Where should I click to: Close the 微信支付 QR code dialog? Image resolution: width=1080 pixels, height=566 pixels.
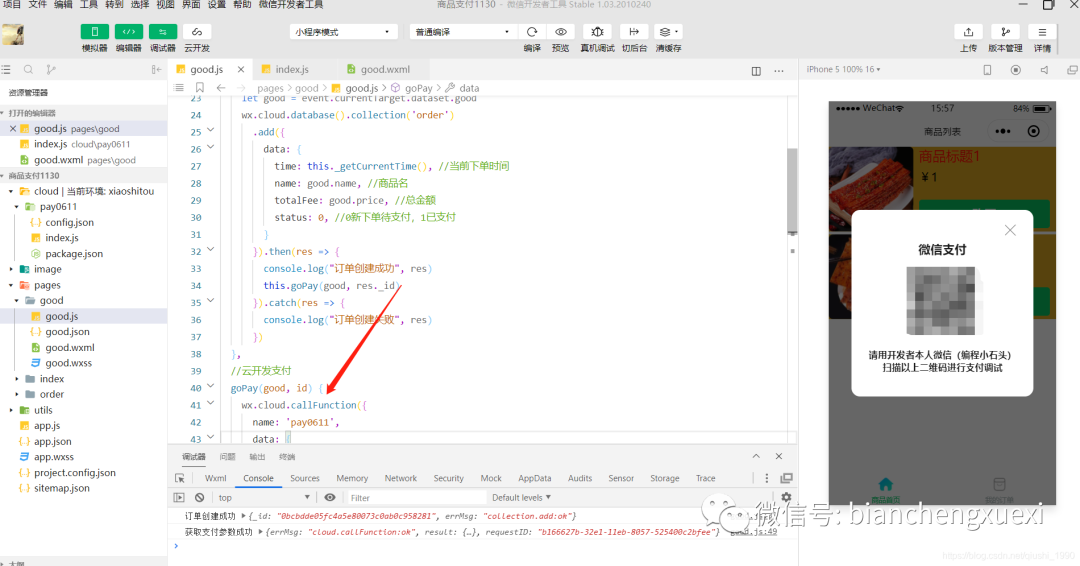1010,231
